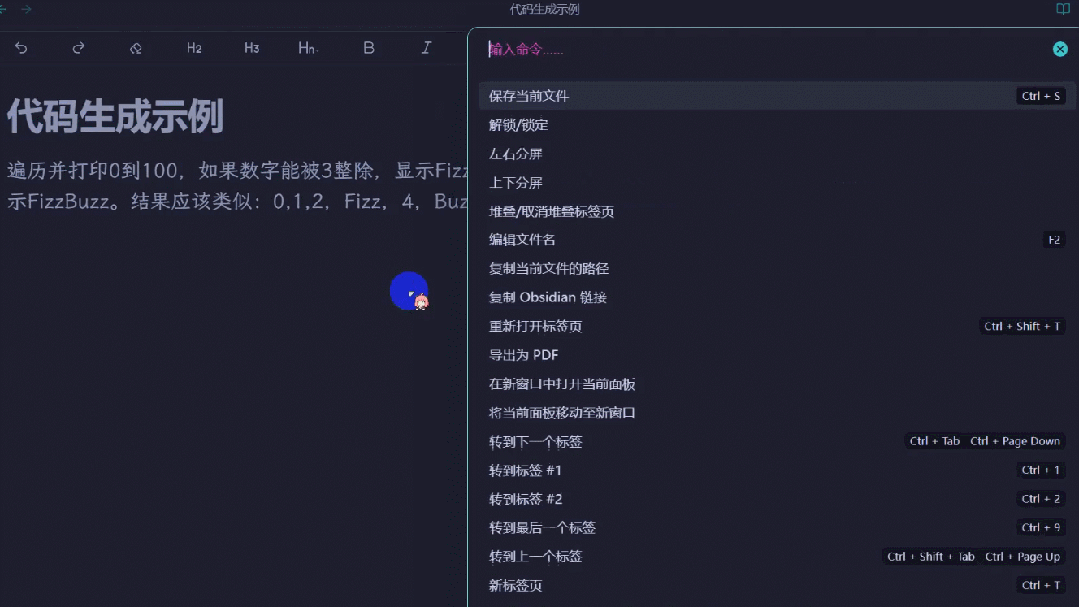Close the command palette

(x=1060, y=49)
